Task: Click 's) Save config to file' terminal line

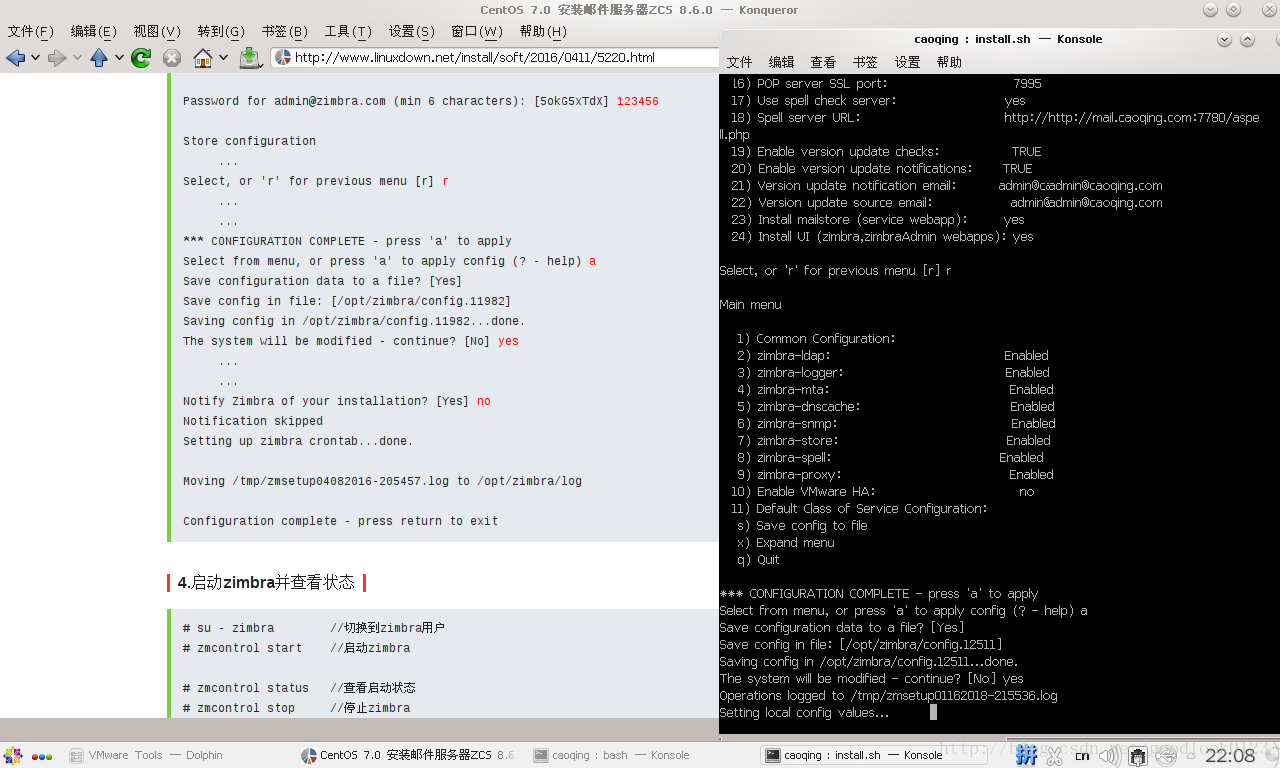Action: click(x=802, y=526)
